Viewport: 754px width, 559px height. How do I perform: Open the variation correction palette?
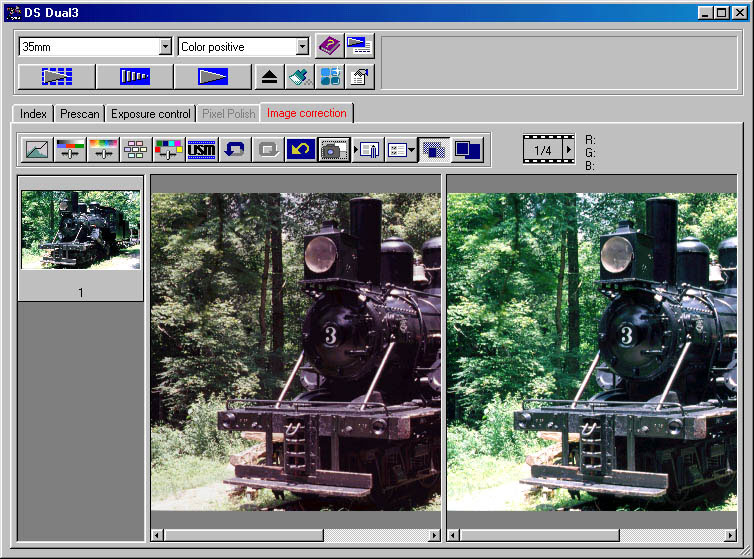coord(169,150)
